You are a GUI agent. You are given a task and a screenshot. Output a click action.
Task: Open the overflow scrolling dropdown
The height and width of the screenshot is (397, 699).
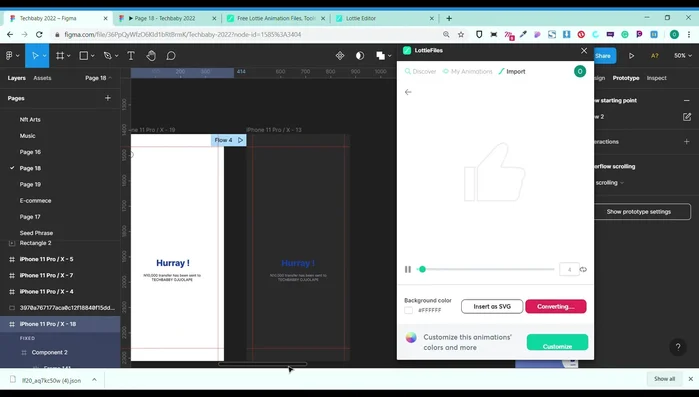tap(609, 183)
